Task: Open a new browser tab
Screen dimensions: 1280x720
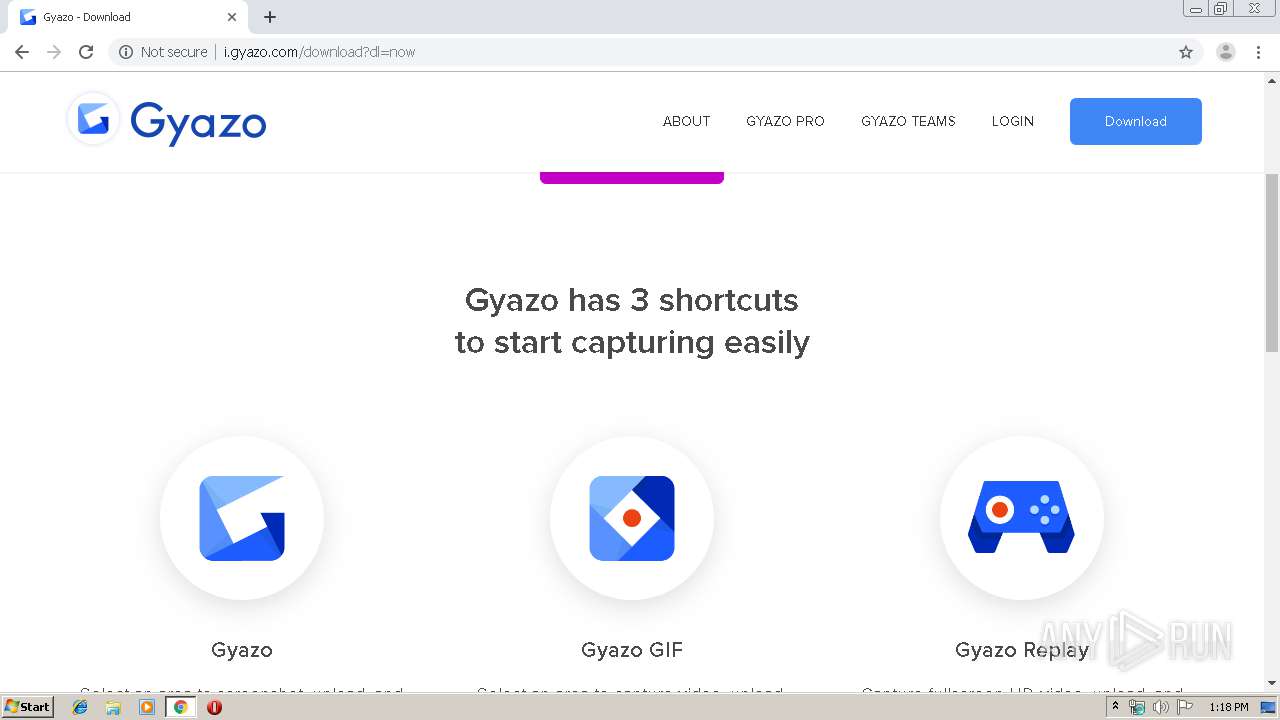Action: (270, 17)
